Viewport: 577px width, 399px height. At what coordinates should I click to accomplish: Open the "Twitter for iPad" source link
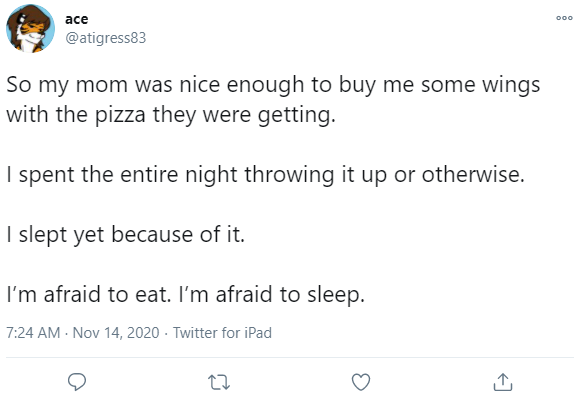click(x=222, y=333)
